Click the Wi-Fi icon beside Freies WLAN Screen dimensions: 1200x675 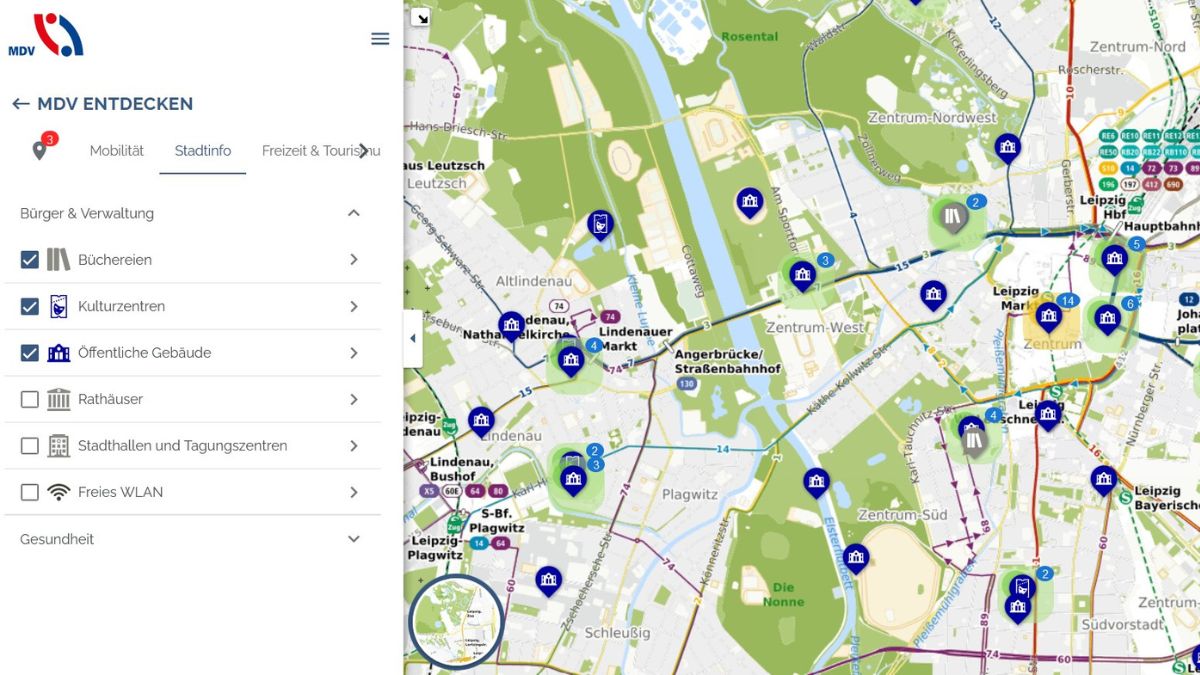(x=58, y=492)
